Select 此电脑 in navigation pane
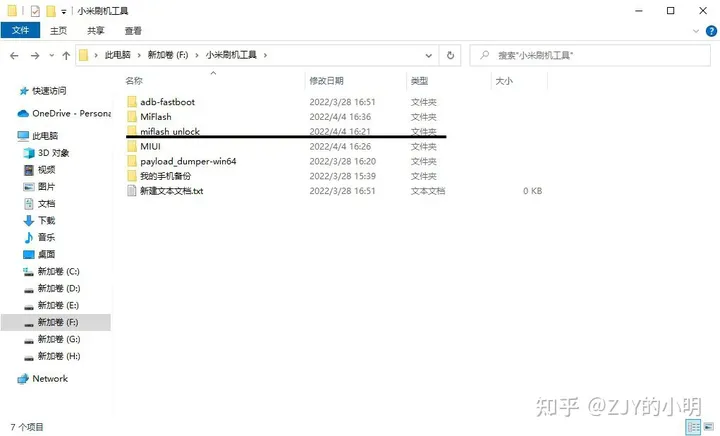Viewport: 720px width, 436px height. pyautogui.click(x=38, y=136)
